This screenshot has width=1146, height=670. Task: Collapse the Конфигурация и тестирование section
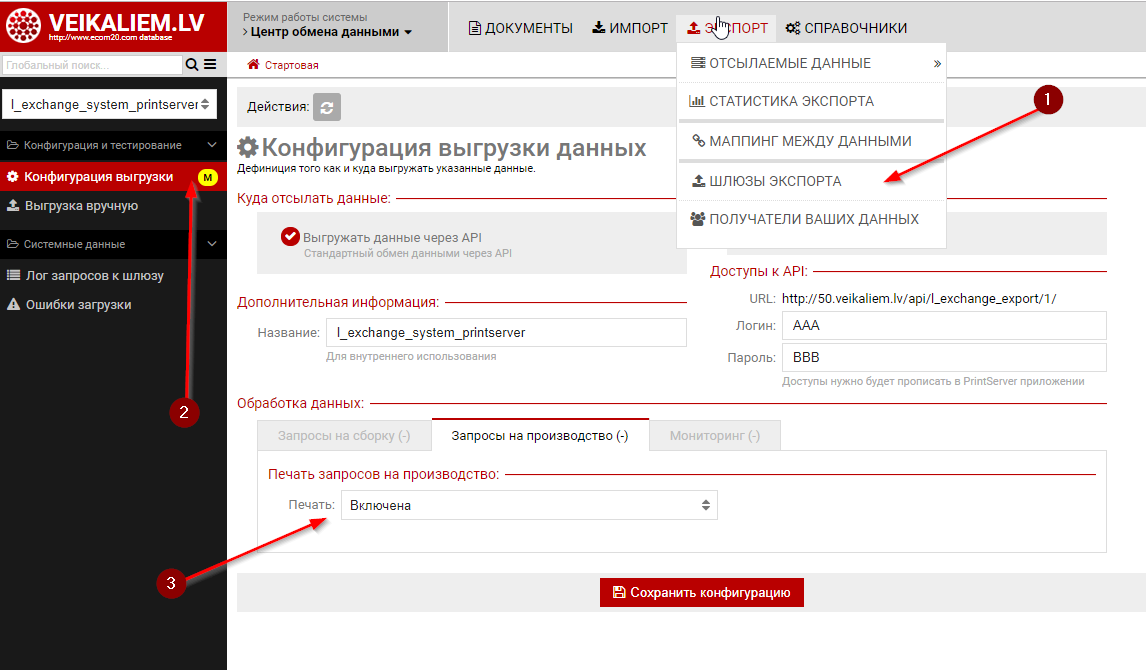[x=211, y=145]
